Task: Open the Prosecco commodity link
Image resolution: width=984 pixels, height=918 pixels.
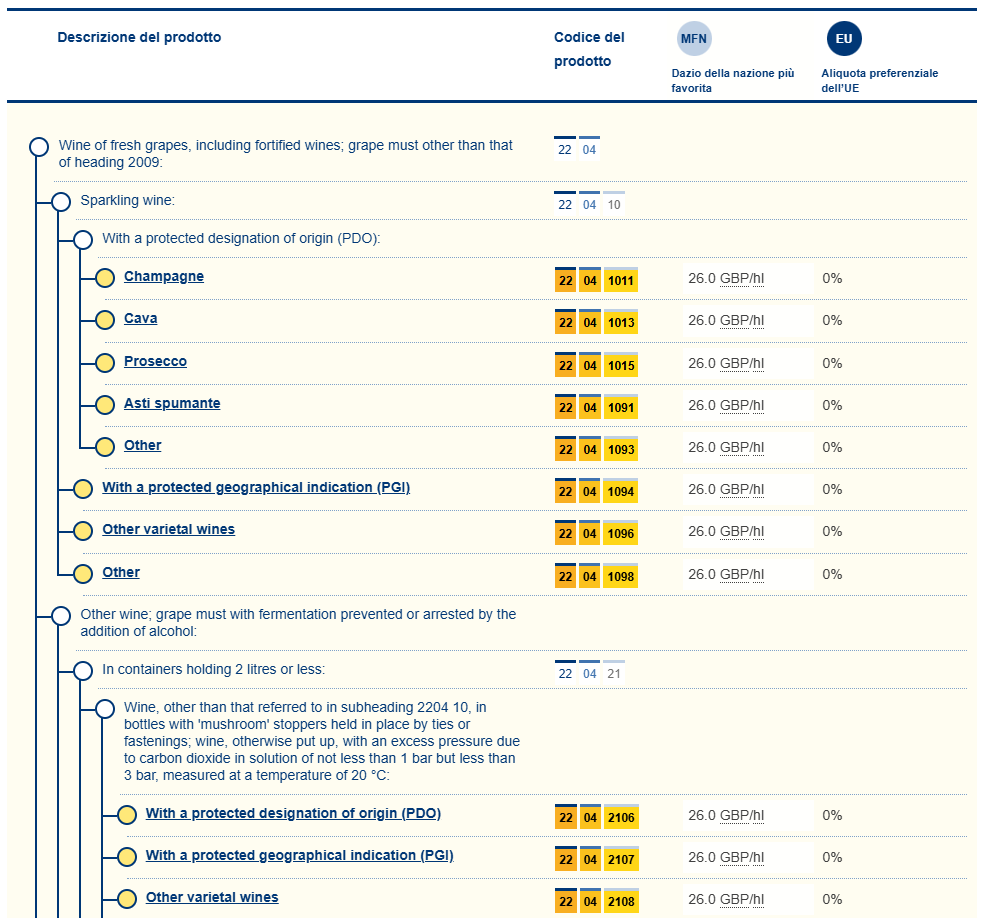Action: [x=155, y=361]
